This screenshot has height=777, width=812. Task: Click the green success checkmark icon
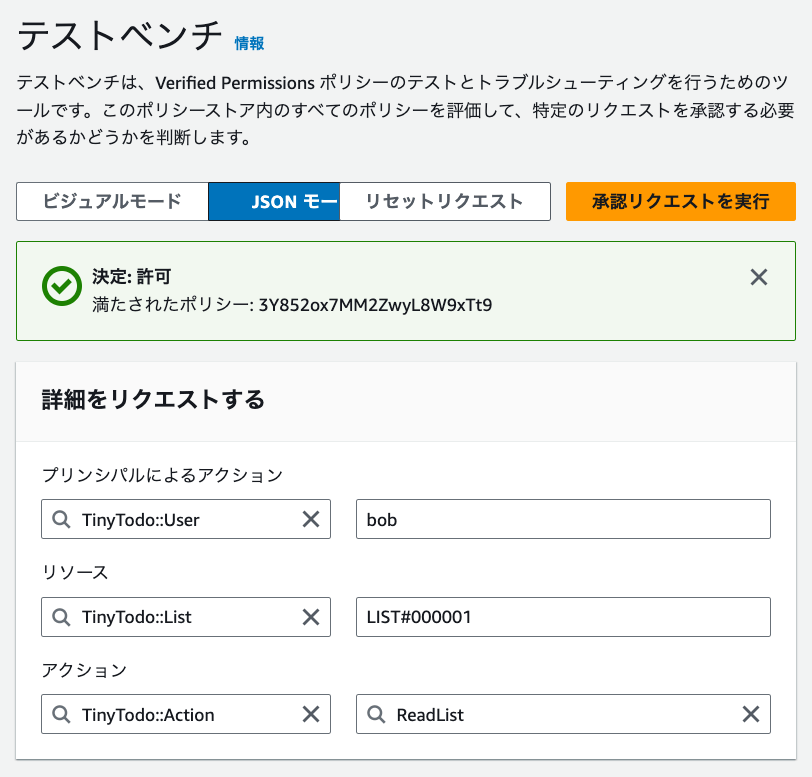[x=62, y=287]
